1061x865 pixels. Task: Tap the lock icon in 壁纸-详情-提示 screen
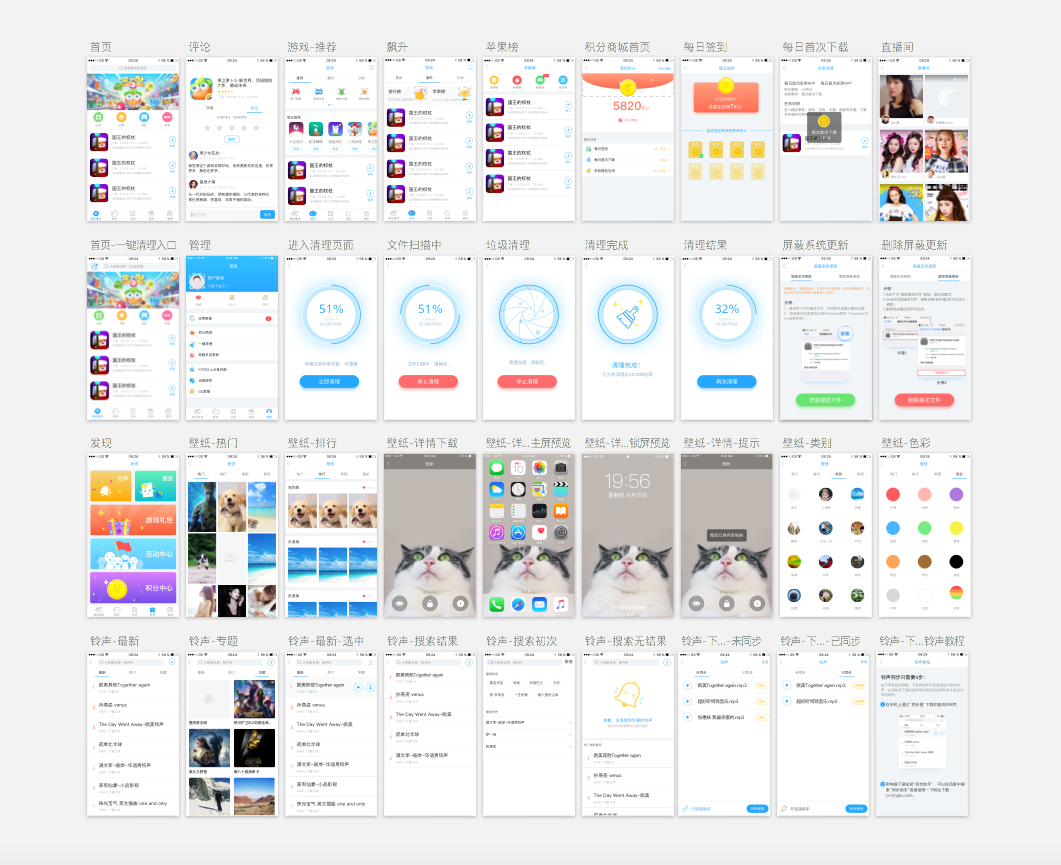(x=727, y=602)
